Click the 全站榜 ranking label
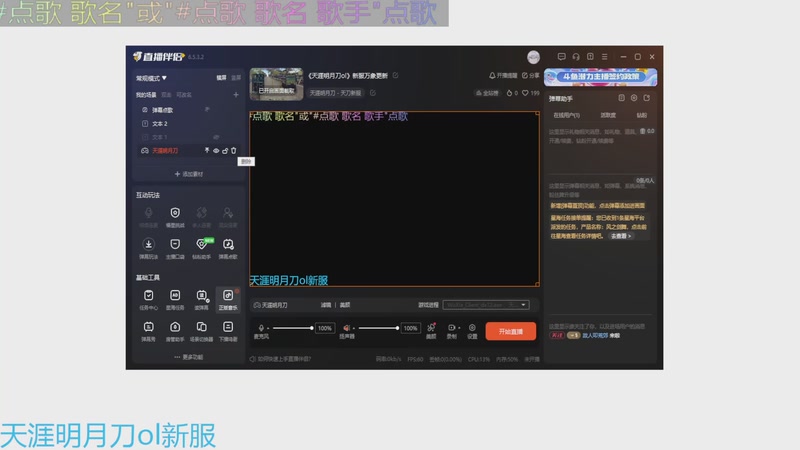This screenshot has width=800, height=450. [487, 93]
